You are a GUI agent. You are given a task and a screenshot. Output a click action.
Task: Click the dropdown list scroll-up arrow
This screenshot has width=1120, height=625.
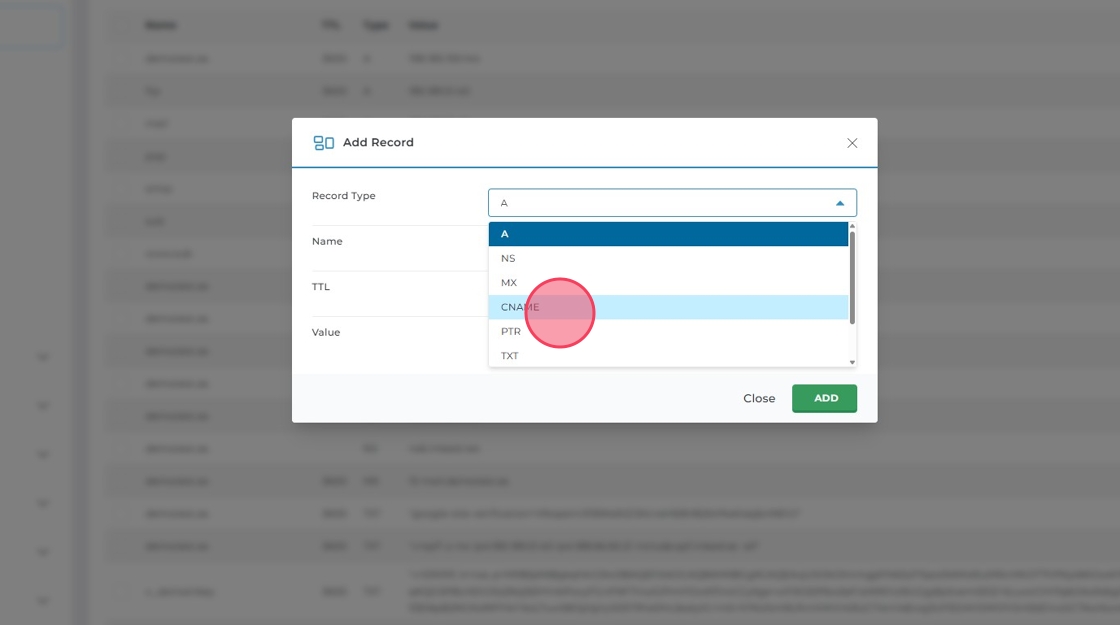(x=852, y=227)
